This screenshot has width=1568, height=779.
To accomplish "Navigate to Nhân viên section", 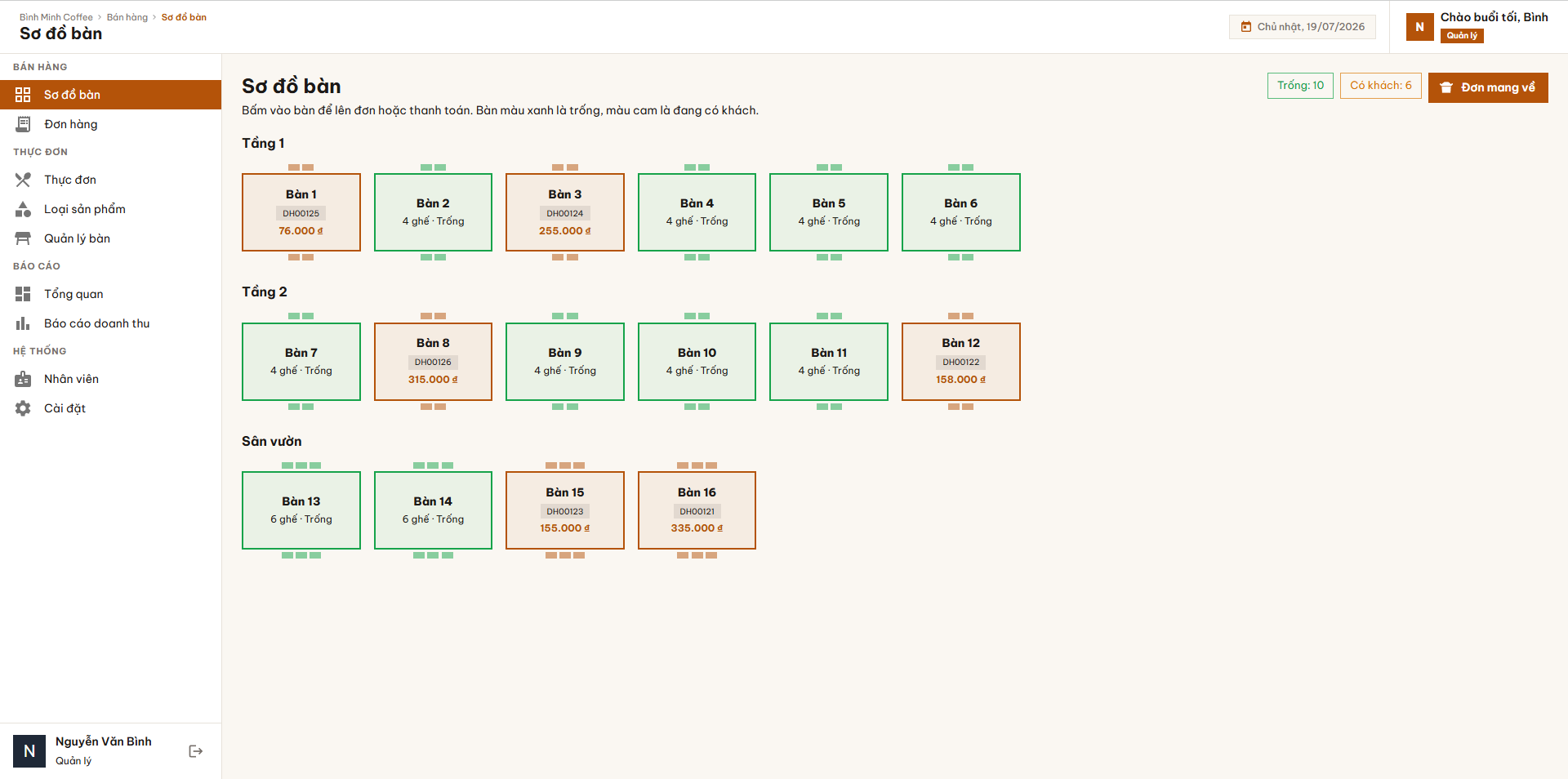I will (110, 379).
